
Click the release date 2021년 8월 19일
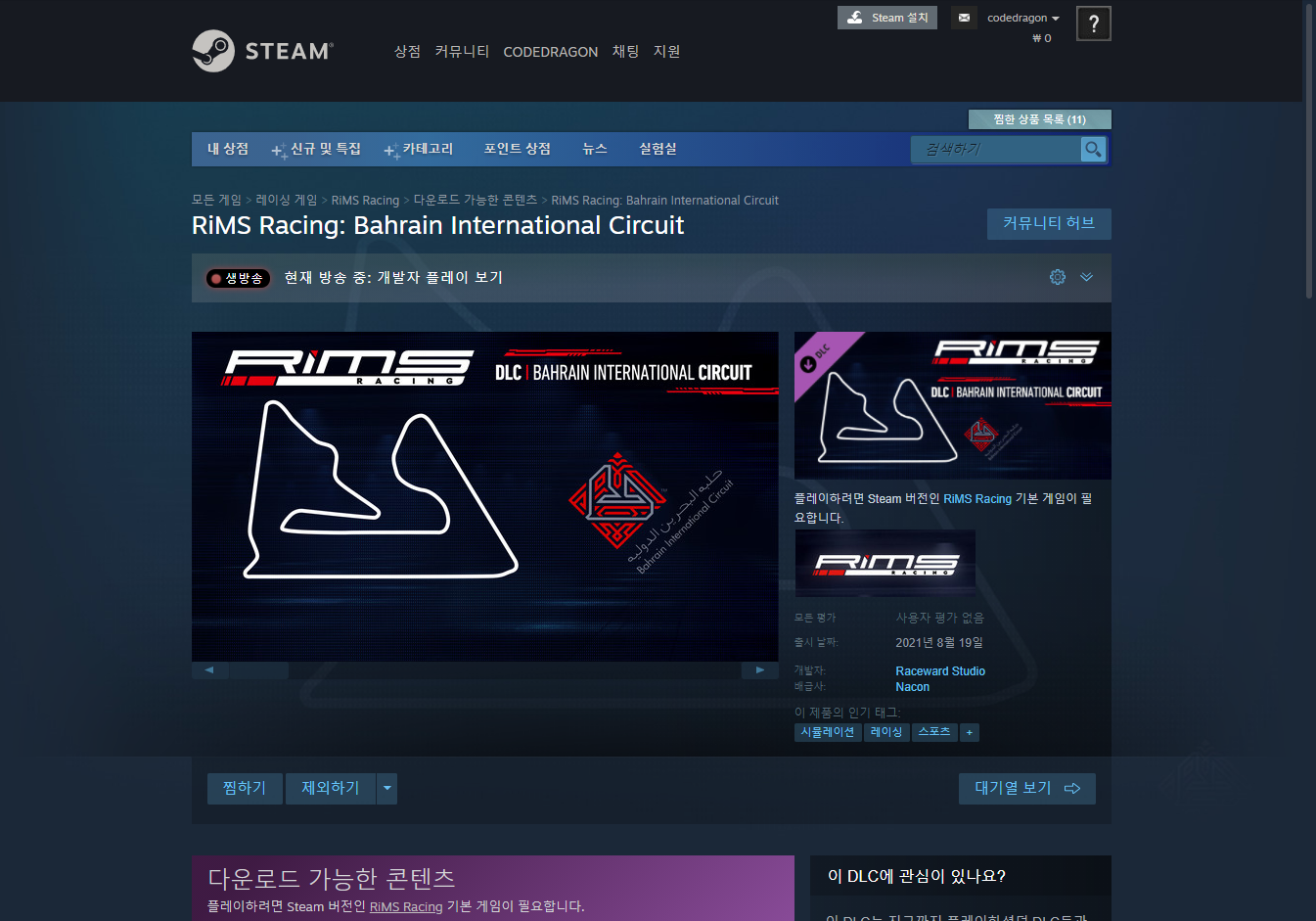939,643
